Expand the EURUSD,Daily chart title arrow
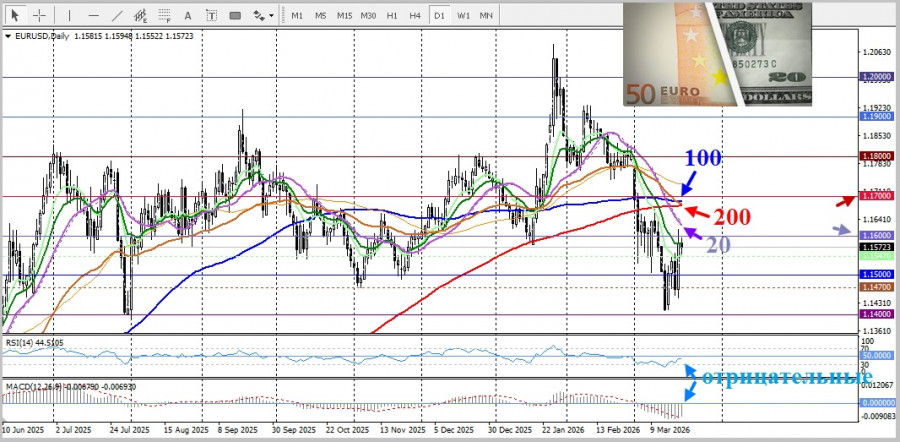This screenshot has width=900, height=442. pyautogui.click(x=9, y=36)
